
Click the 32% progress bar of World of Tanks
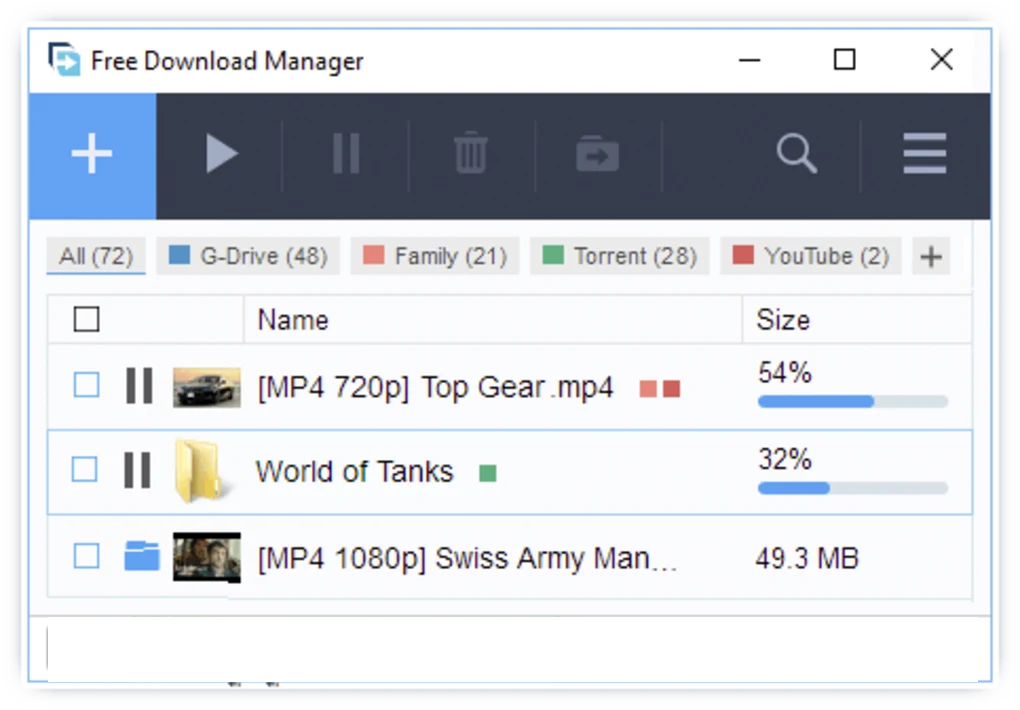853,488
